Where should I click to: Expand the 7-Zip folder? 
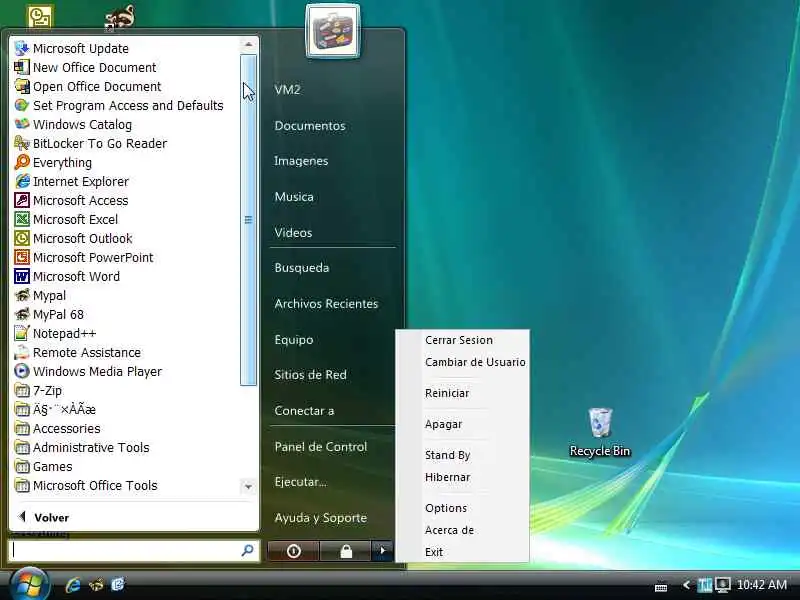39,390
